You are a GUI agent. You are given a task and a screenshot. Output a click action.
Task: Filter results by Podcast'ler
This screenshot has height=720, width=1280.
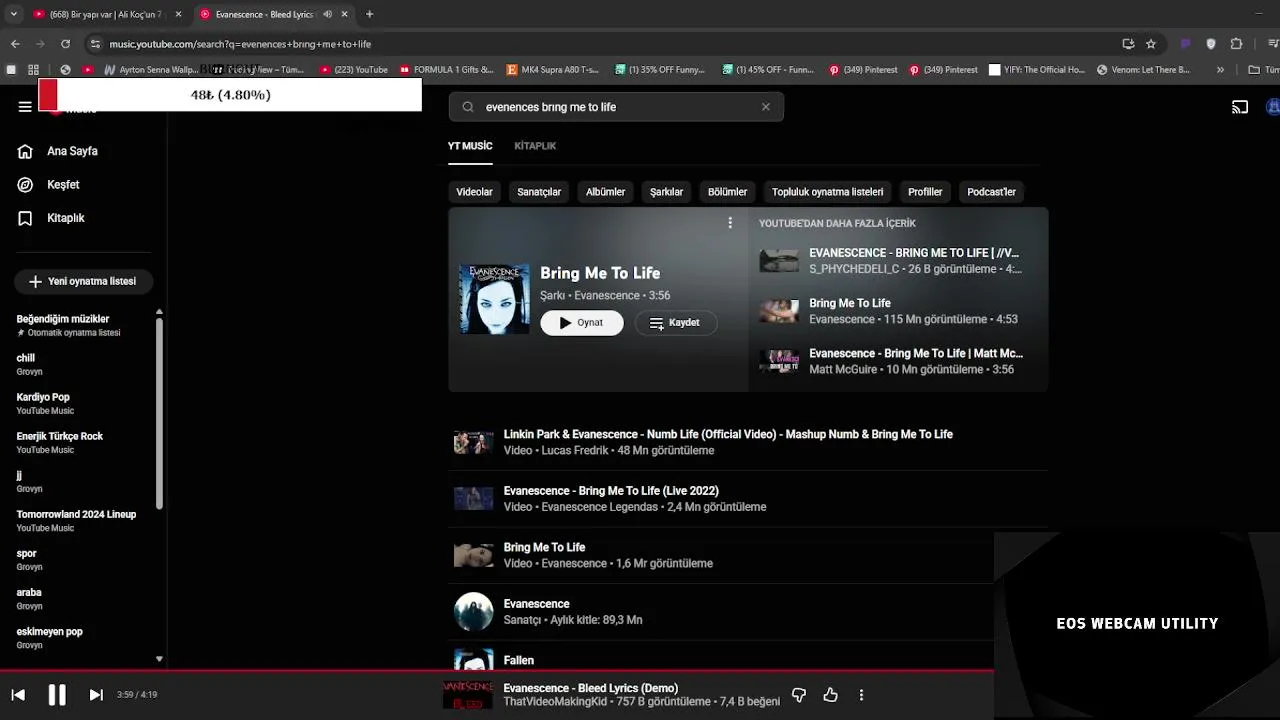click(x=991, y=192)
